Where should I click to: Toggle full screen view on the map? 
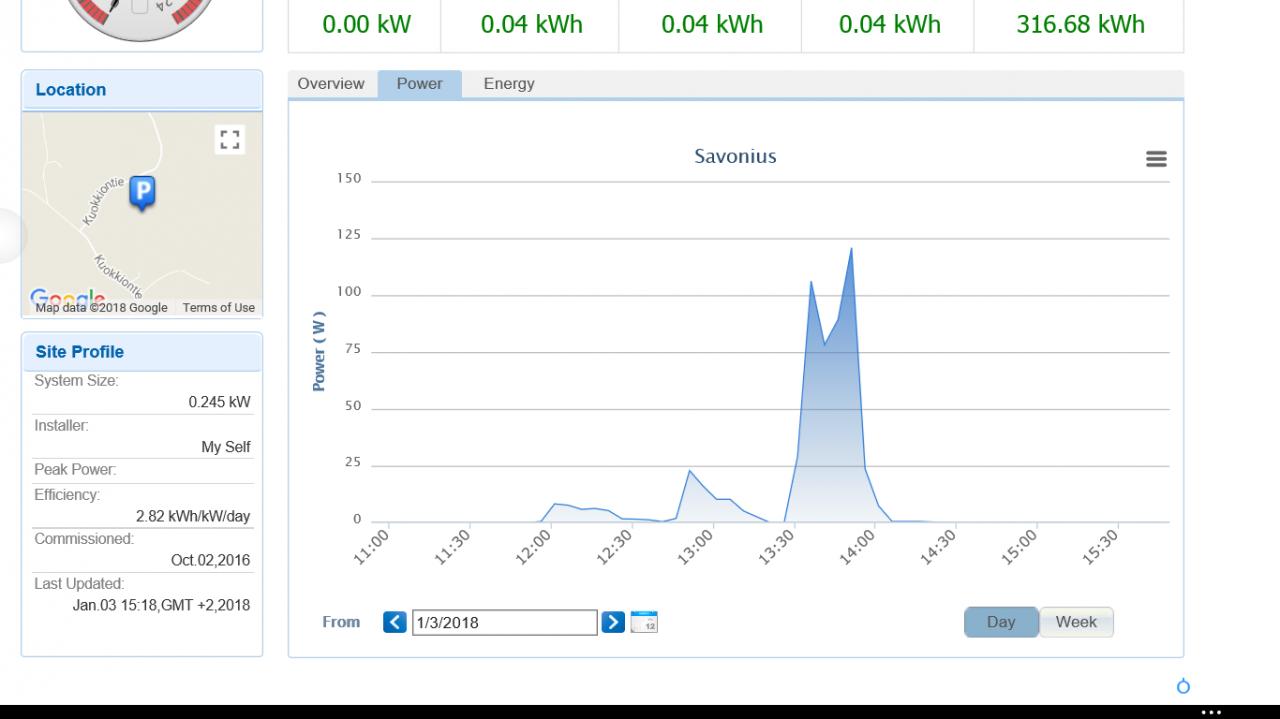click(230, 140)
